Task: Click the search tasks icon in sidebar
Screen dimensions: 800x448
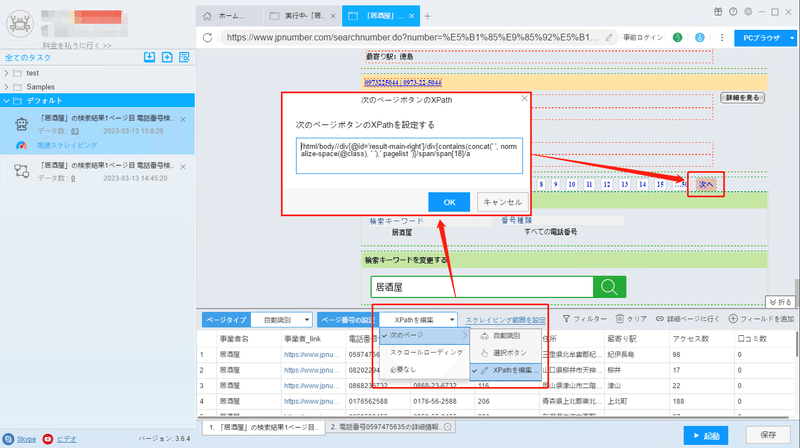Action: [x=184, y=57]
